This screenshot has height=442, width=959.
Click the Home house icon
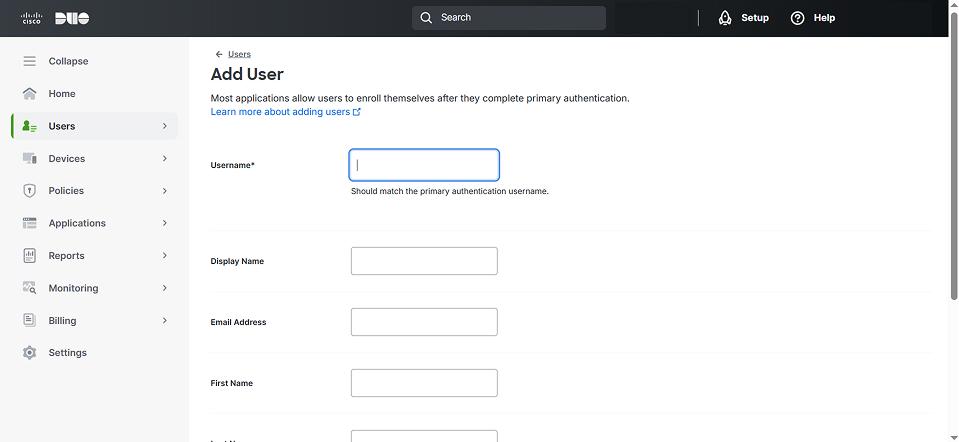pyautogui.click(x=29, y=94)
